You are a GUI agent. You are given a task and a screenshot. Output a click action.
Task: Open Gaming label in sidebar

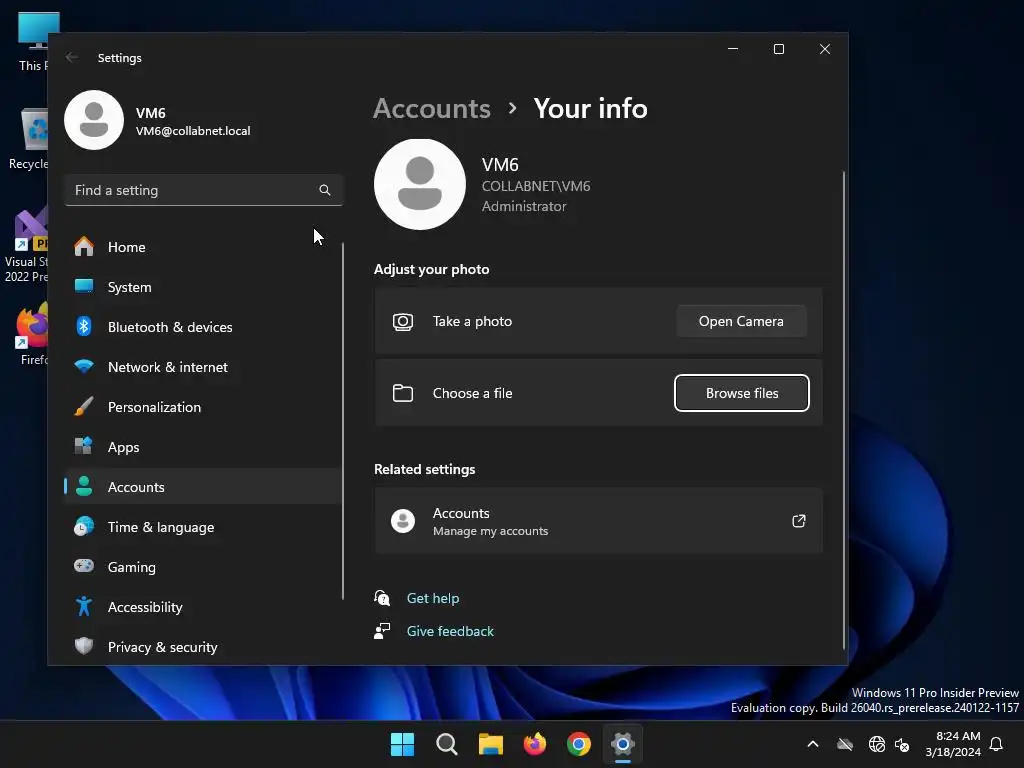(x=131, y=567)
